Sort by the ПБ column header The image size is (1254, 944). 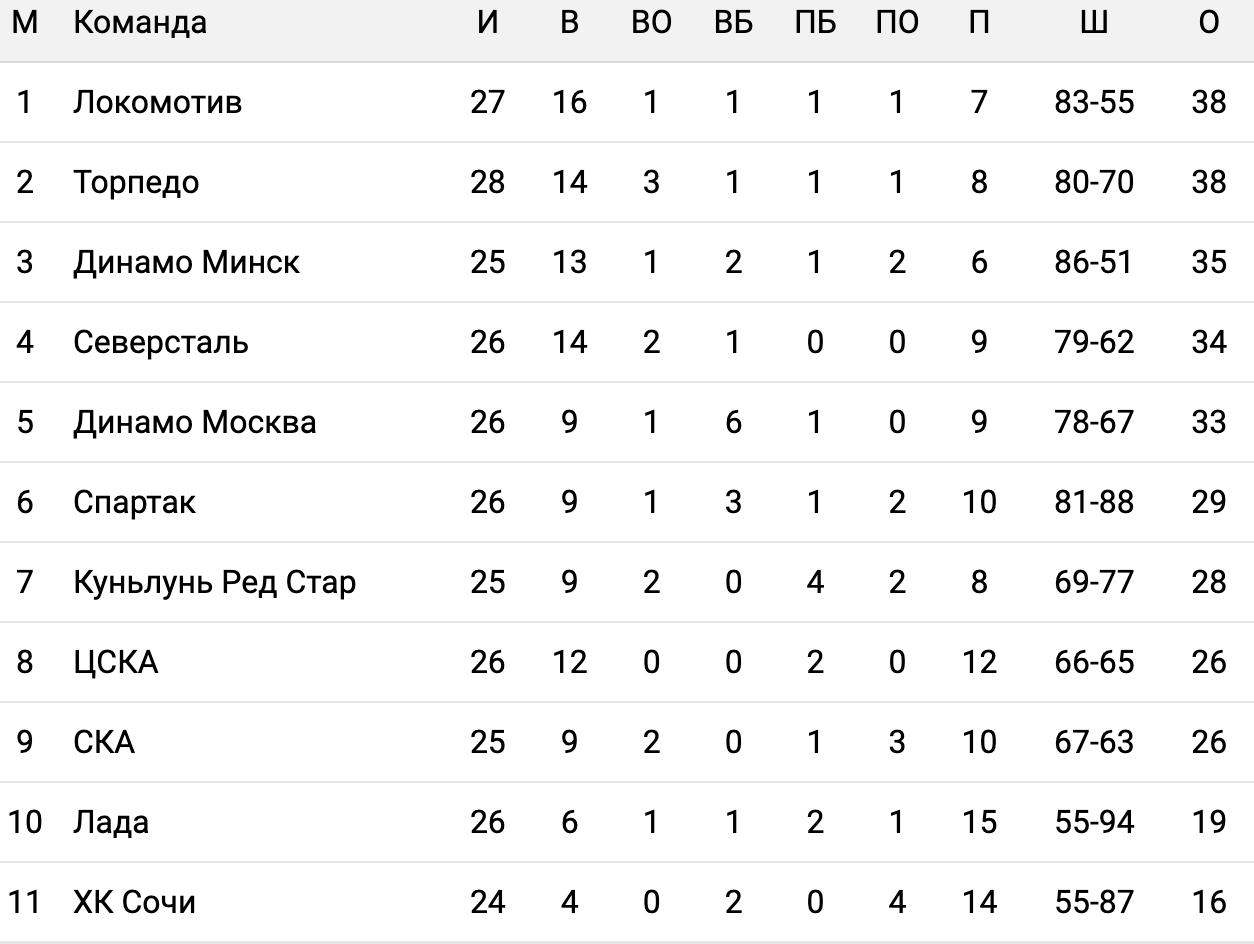[815, 22]
